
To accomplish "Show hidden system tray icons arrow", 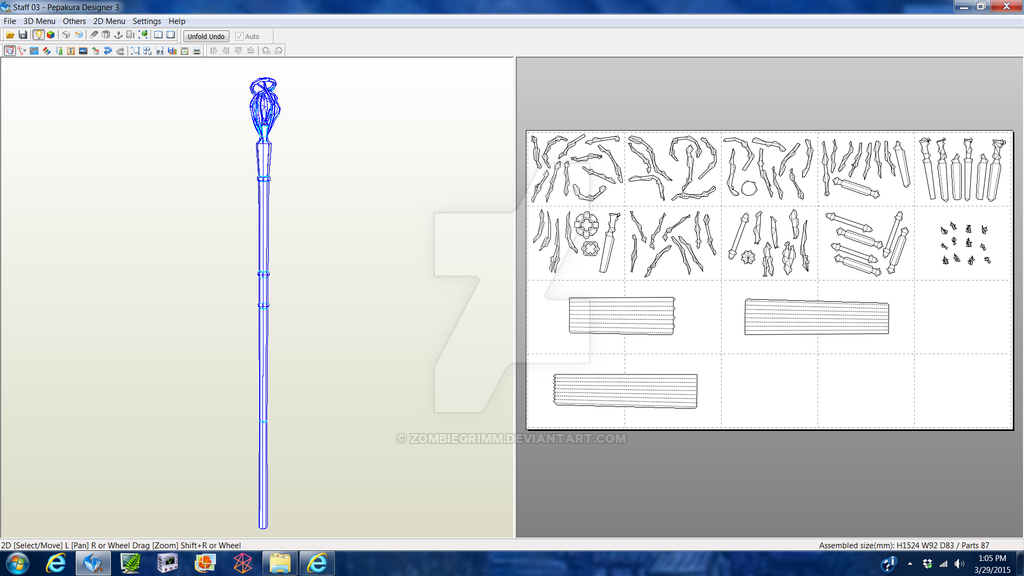I will coord(910,564).
